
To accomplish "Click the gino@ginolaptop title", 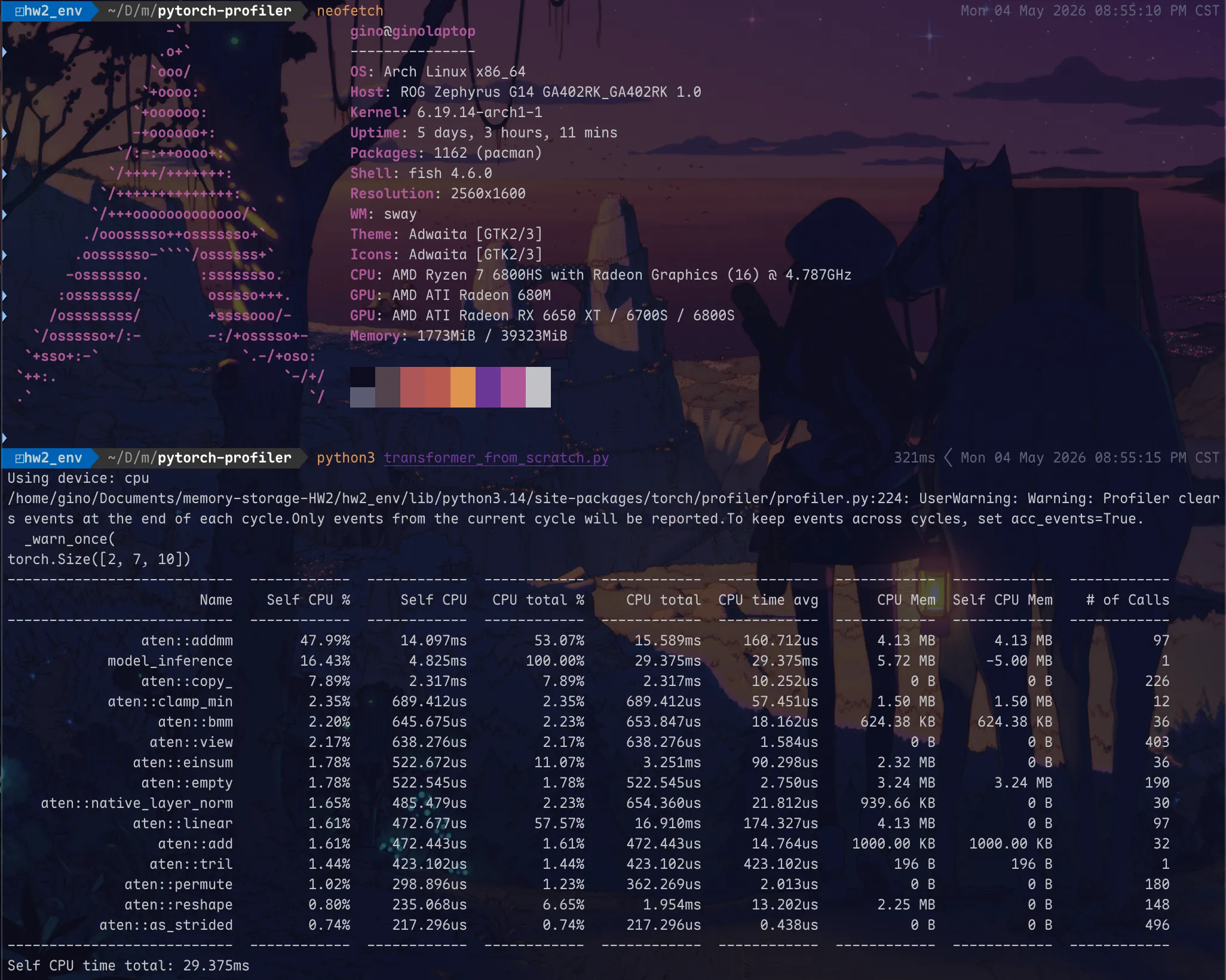I will pyautogui.click(x=413, y=31).
